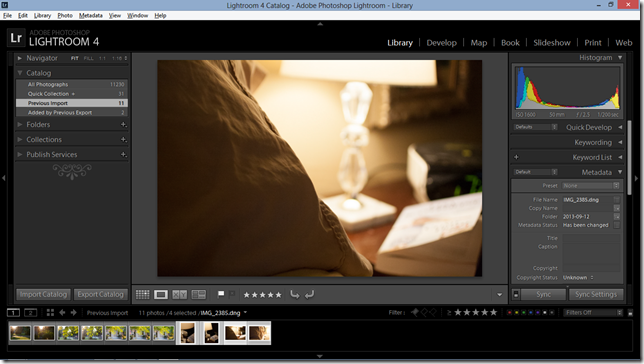The width and height of the screenshot is (644, 364).
Task: Expand the Navigator panel
Action: click(x=19, y=58)
